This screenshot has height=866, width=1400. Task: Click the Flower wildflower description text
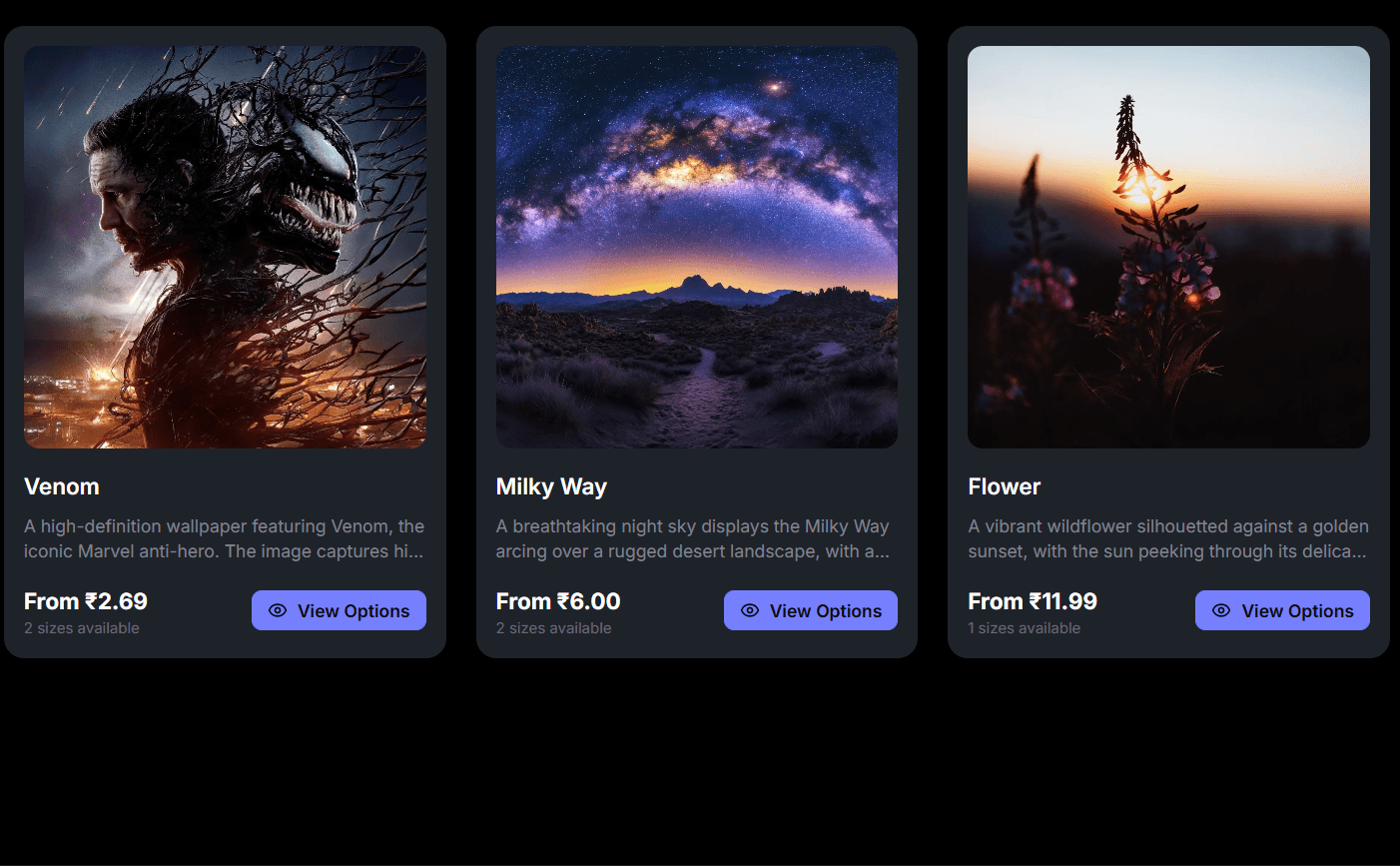coord(1168,538)
